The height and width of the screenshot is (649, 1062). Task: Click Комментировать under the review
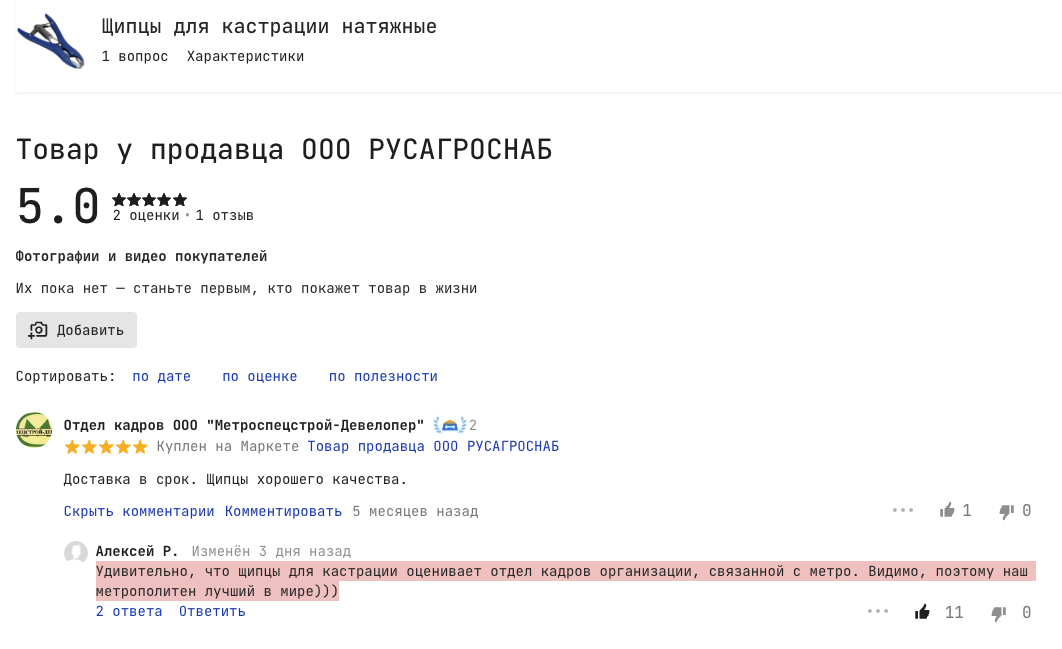click(283, 511)
